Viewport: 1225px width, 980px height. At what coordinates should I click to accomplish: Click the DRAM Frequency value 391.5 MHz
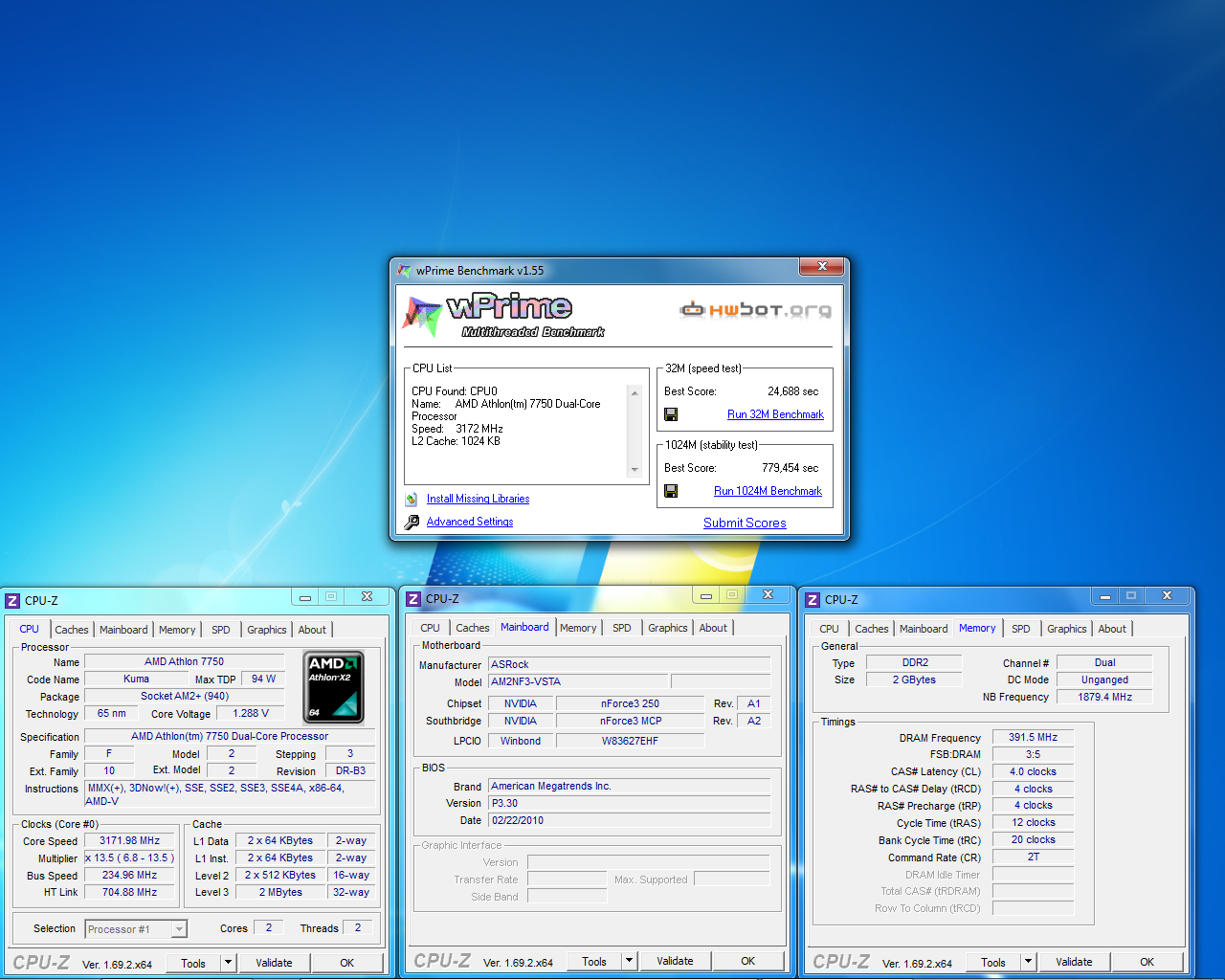1033,737
